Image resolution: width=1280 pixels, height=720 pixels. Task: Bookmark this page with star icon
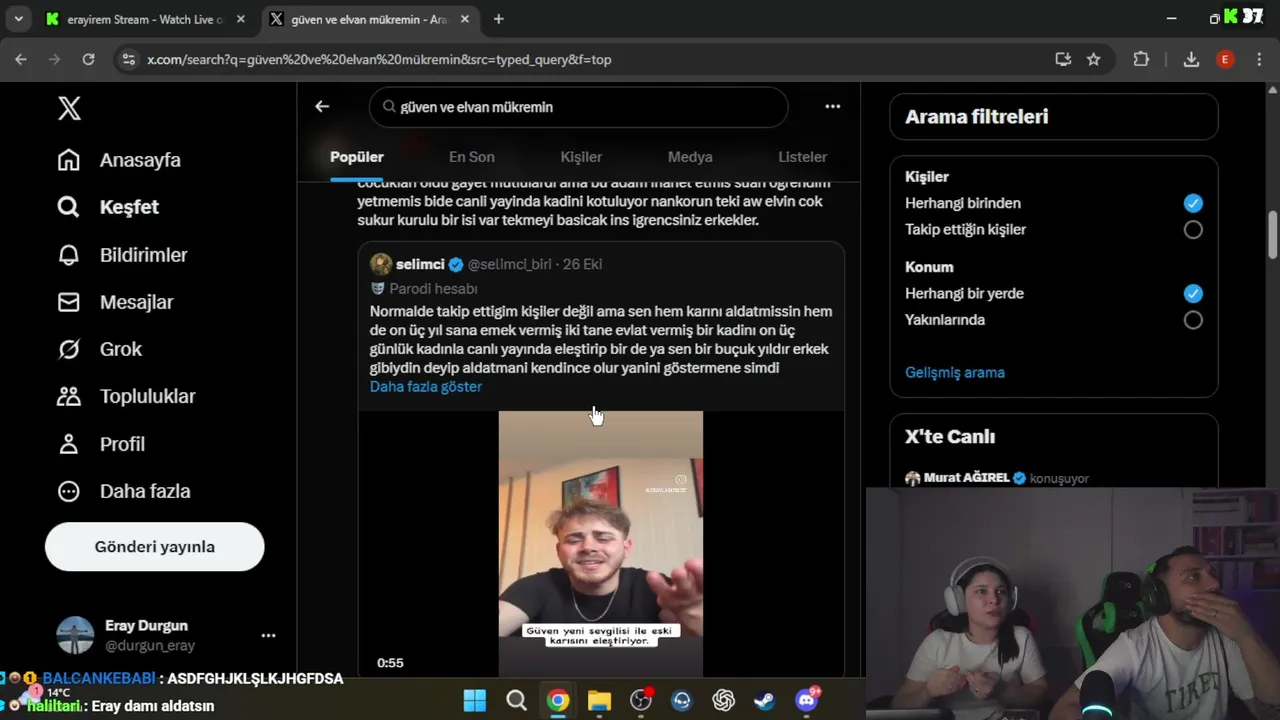pos(1094,59)
